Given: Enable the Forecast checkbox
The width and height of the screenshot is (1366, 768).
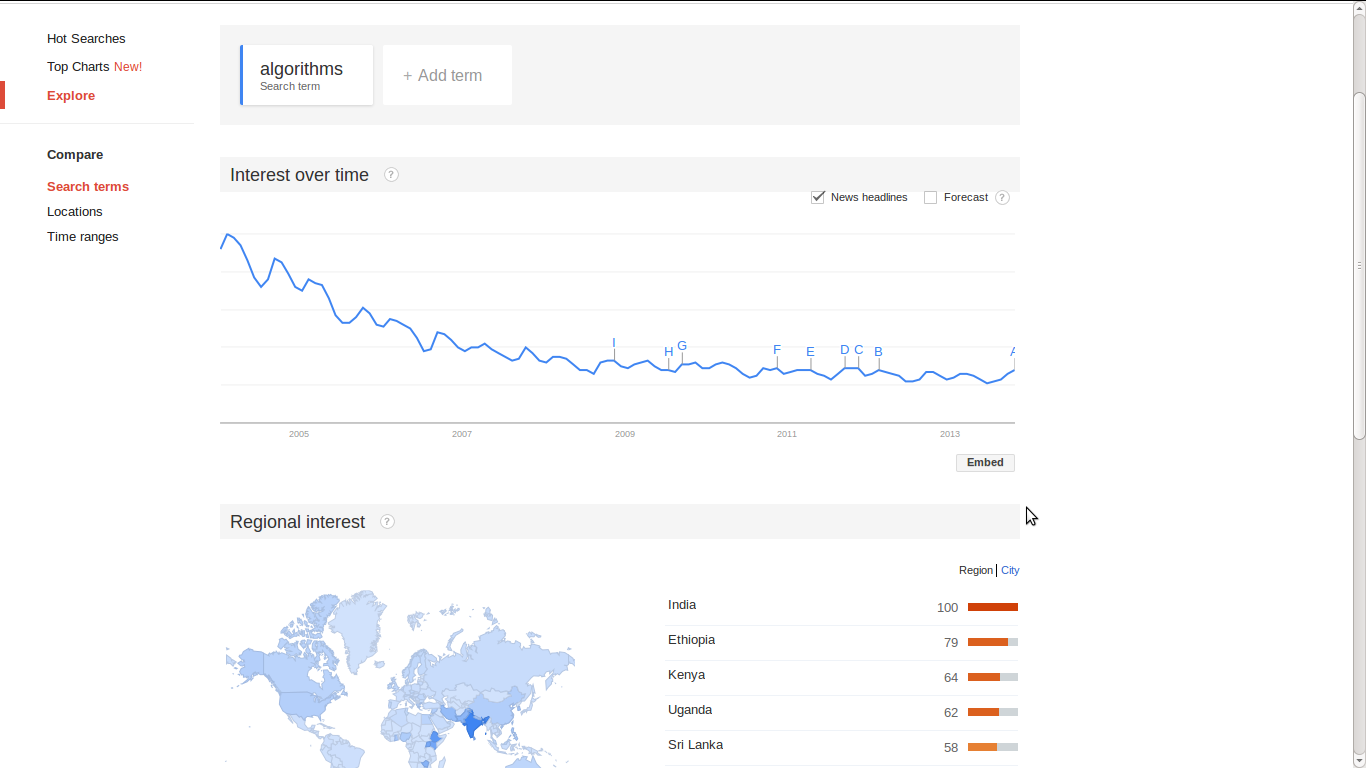Looking at the screenshot, I should 930,197.
